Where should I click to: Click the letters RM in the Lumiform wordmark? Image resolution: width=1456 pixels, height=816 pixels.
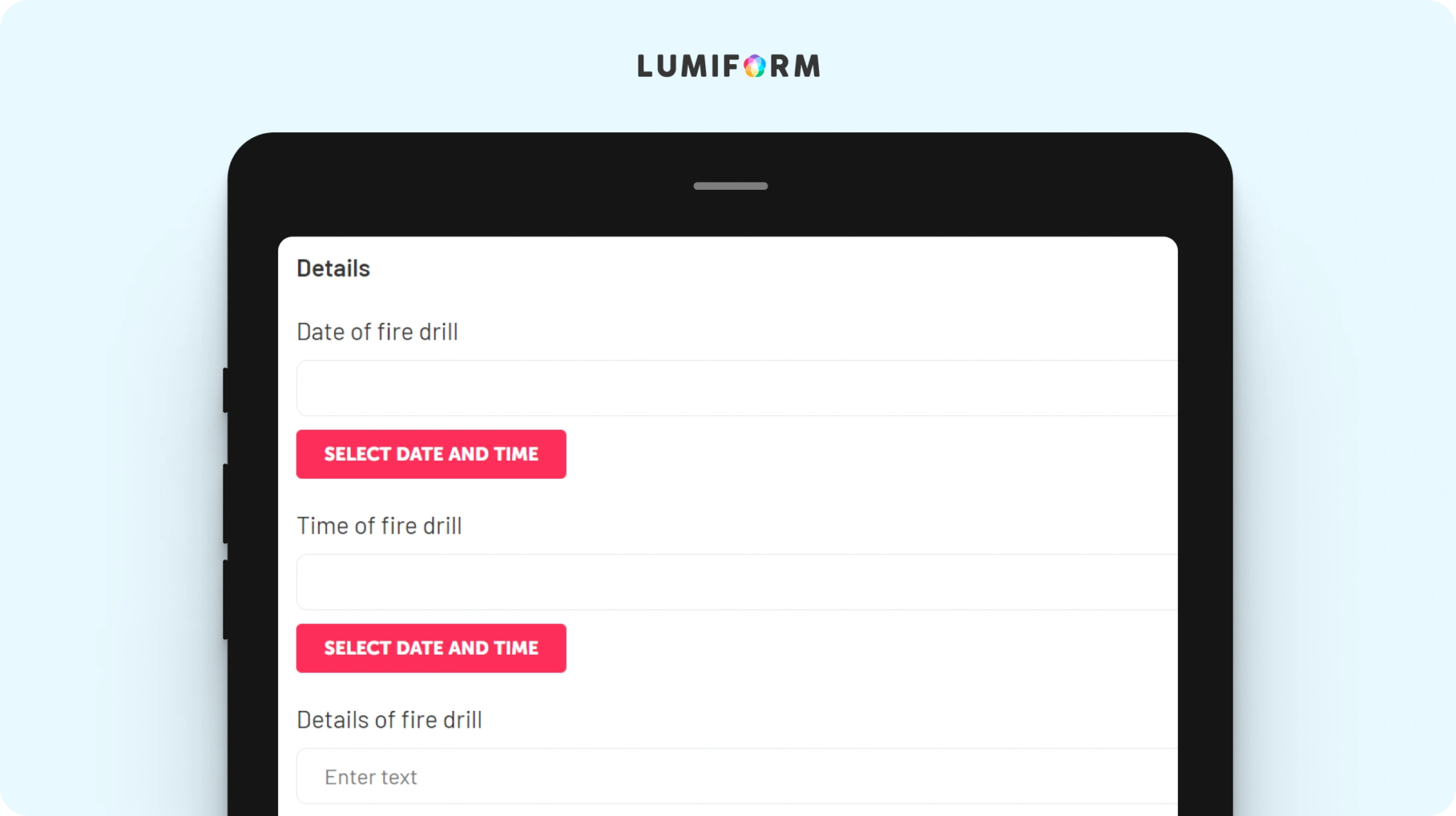pyautogui.click(x=796, y=66)
